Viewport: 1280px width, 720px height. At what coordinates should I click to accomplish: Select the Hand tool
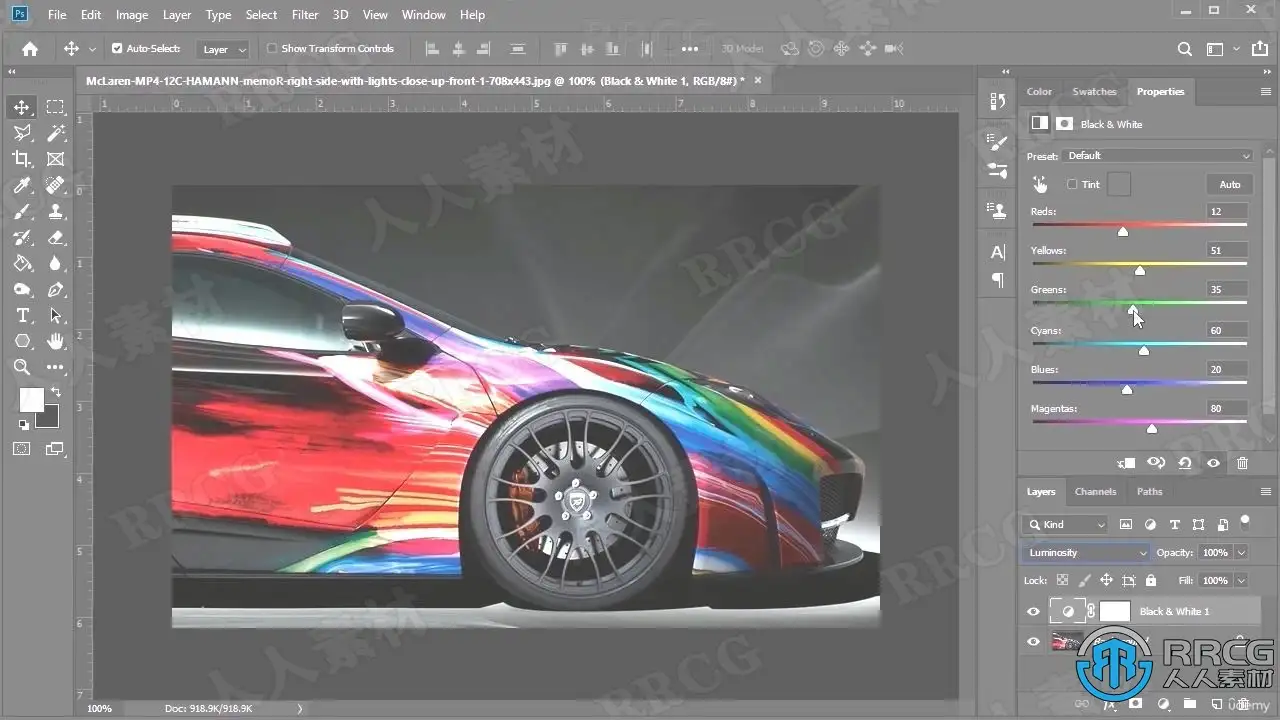pyautogui.click(x=55, y=342)
